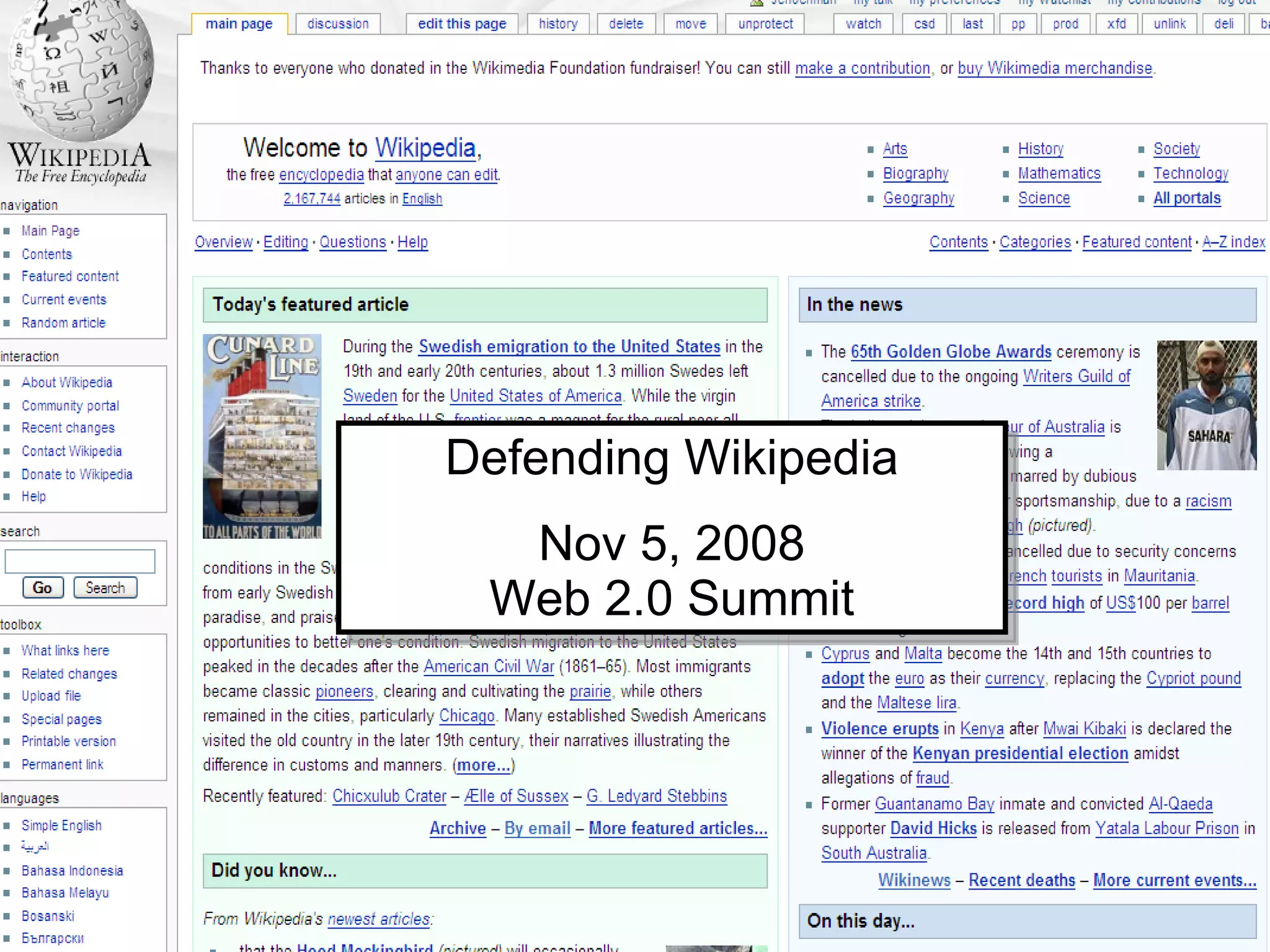Open the cricketer photo in the news section
This screenshot has height=952, width=1270.
pyautogui.click(x=1206, y=404)
